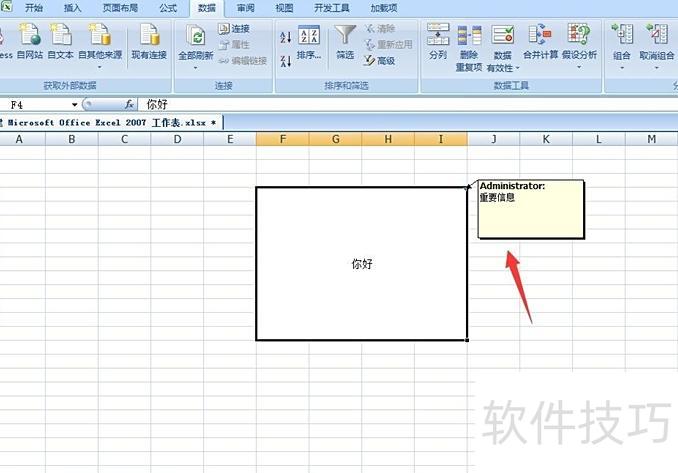Viewport: 678px width, 473px height.
Task: Click the Name Box showing F4
Action: point(35,105)
